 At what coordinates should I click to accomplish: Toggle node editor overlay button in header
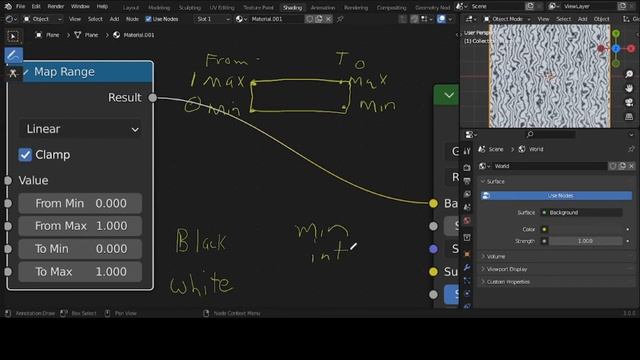click(x=441, y=19)
